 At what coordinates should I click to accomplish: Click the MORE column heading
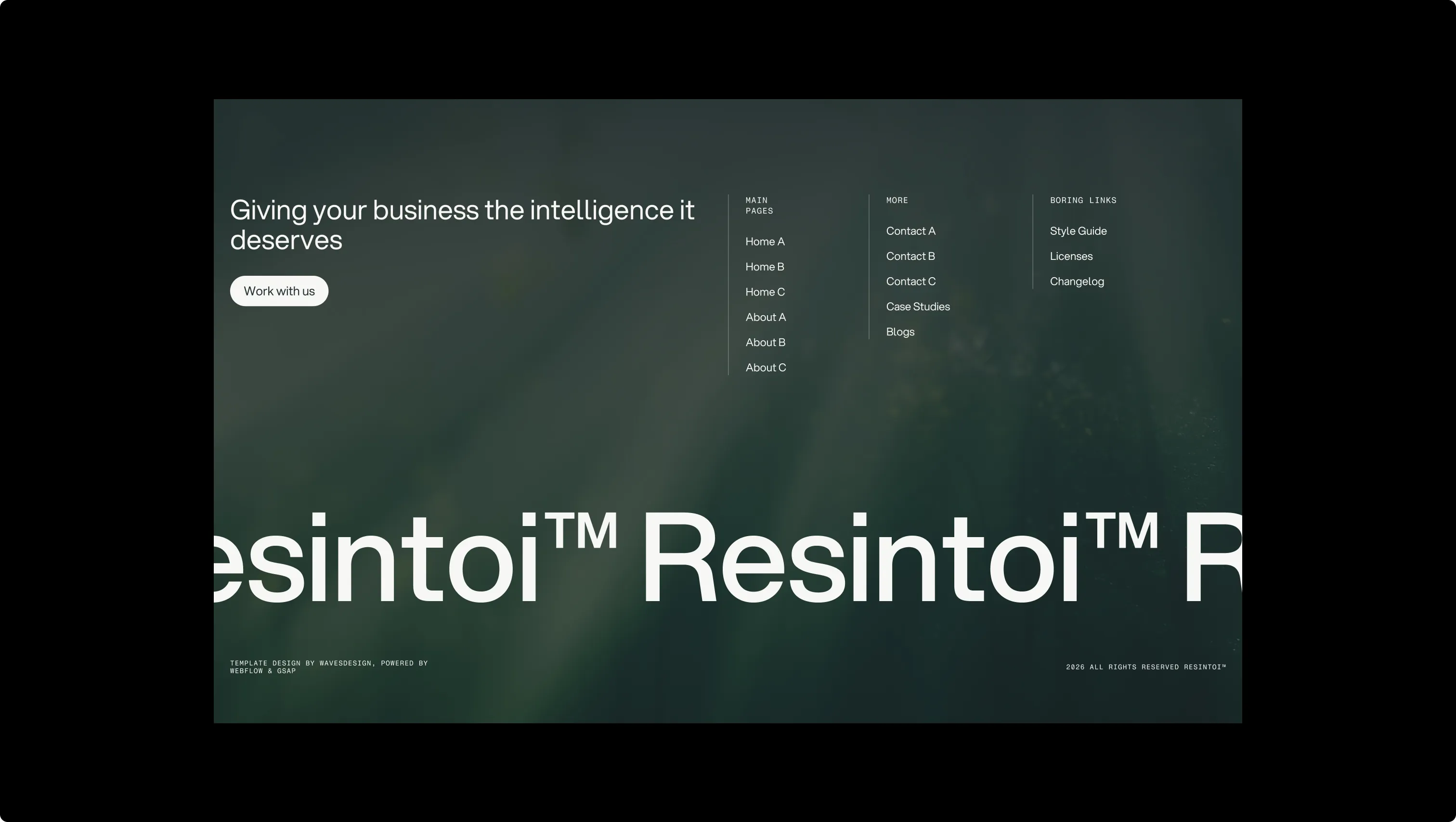(897, 201)
